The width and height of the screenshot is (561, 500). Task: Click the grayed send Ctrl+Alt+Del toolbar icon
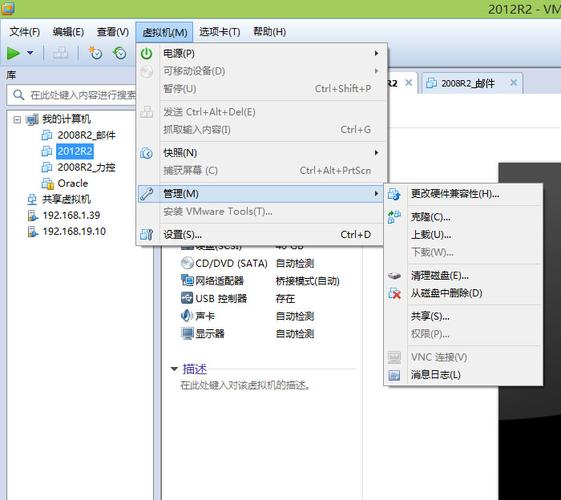(x=60, y=53)
